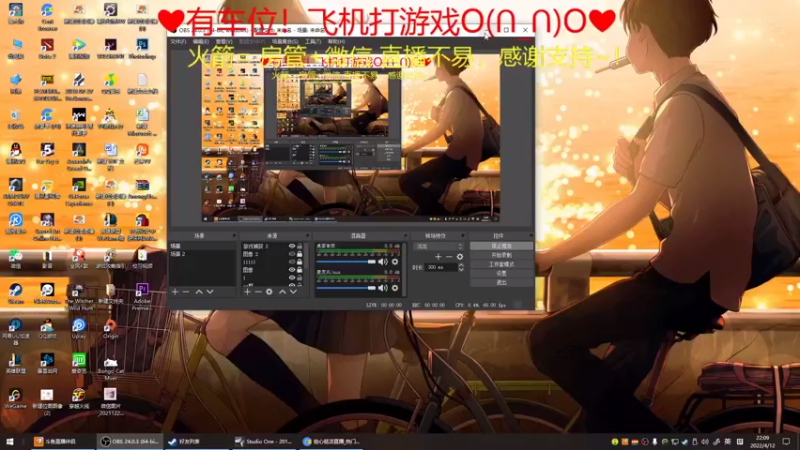Mute 麦克风/Aux speaker icon in mixer
The height and width of the screenshot is (450, 800).
point(383,288)
